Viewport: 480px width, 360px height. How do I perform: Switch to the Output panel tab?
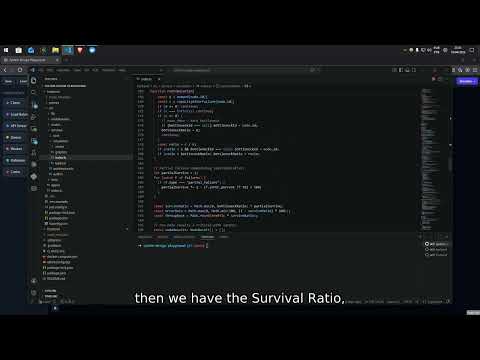coord(163,237)
